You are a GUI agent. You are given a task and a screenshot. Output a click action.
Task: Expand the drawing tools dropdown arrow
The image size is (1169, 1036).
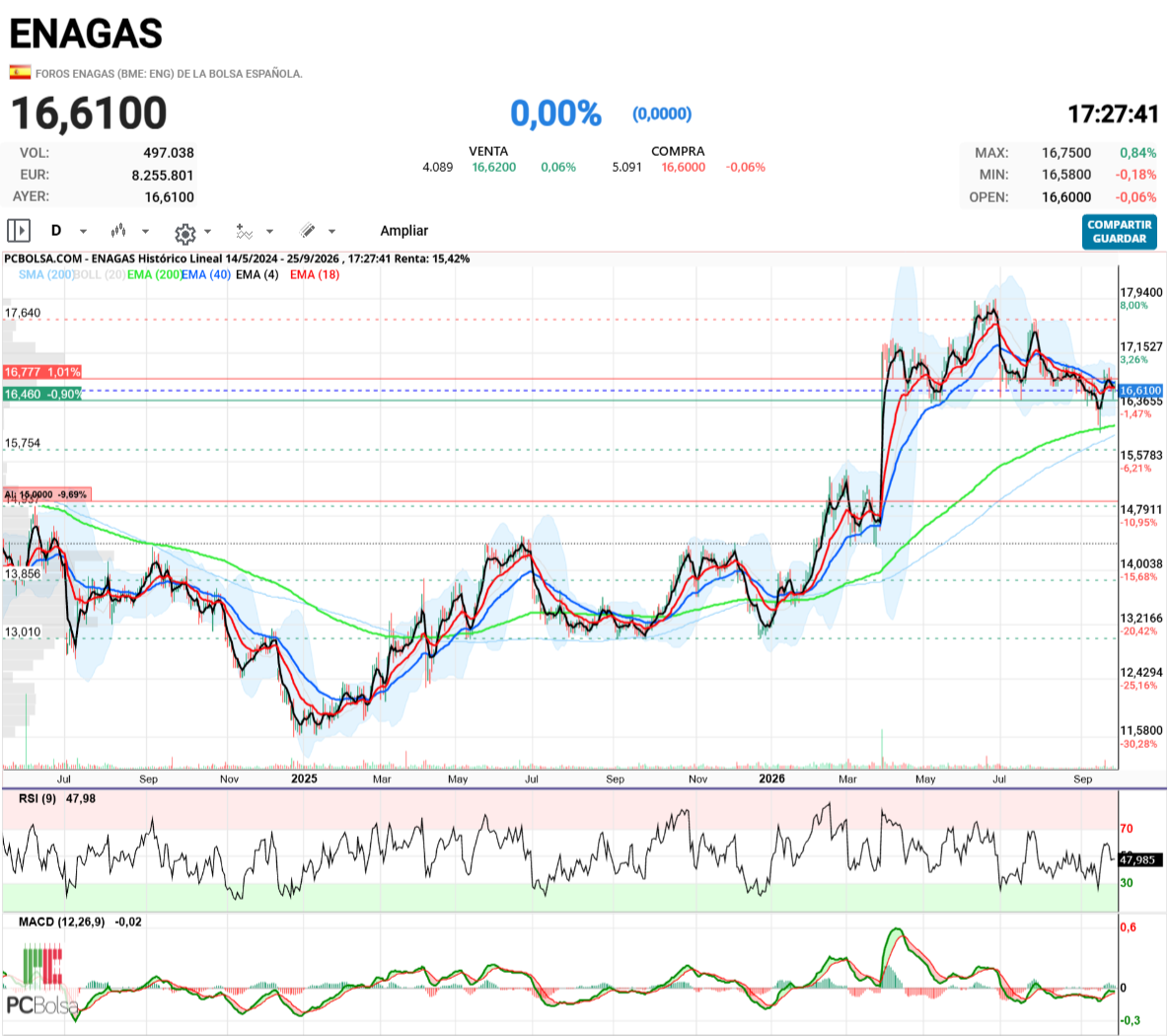coord(331,231)
